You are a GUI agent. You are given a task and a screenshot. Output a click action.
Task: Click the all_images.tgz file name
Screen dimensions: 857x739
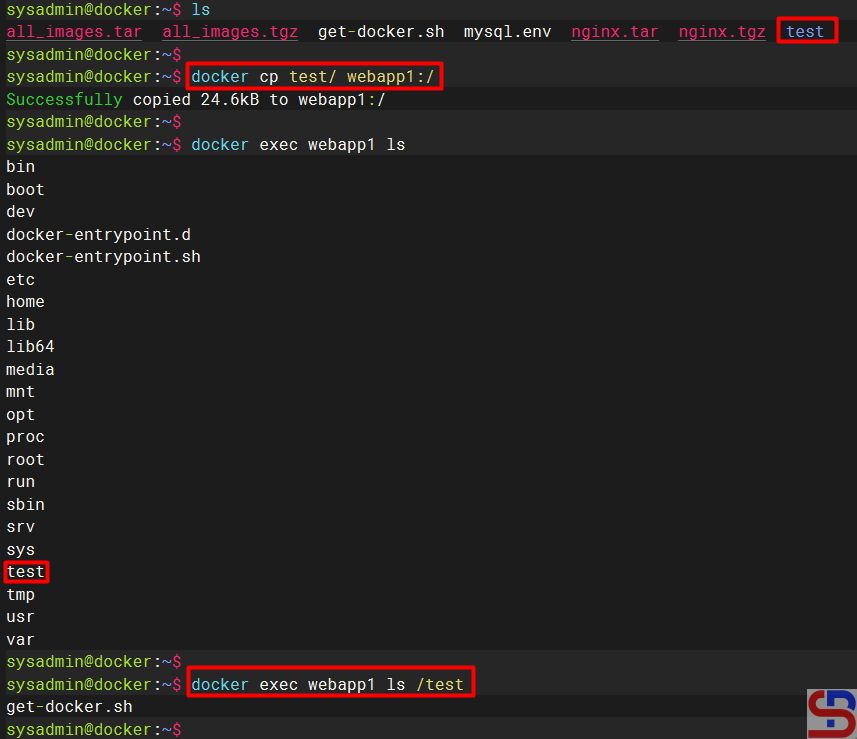tap(230, 32)
